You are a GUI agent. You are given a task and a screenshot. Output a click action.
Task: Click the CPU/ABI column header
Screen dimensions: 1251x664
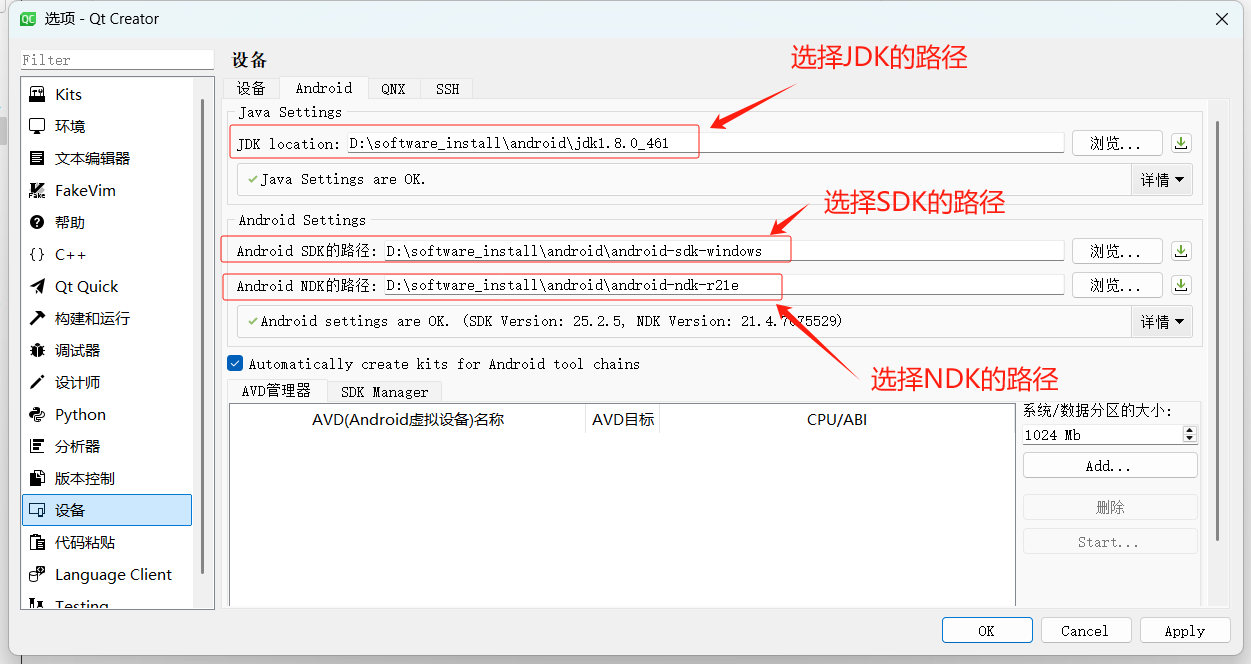pos(837,420)
